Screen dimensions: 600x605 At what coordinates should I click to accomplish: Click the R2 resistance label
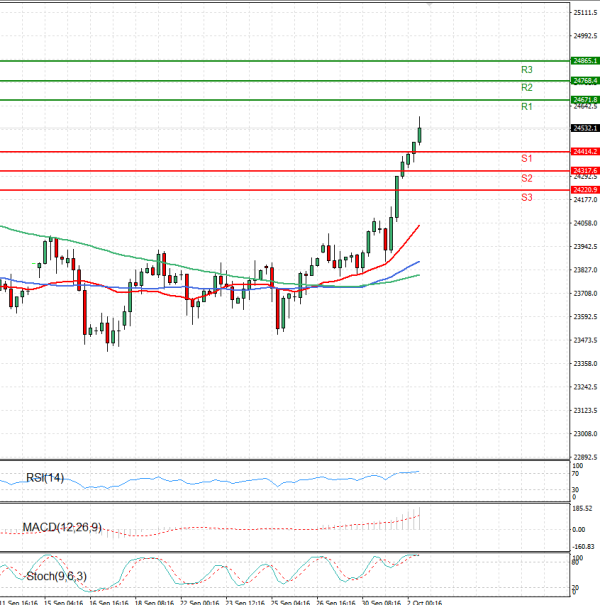(526, 88)
